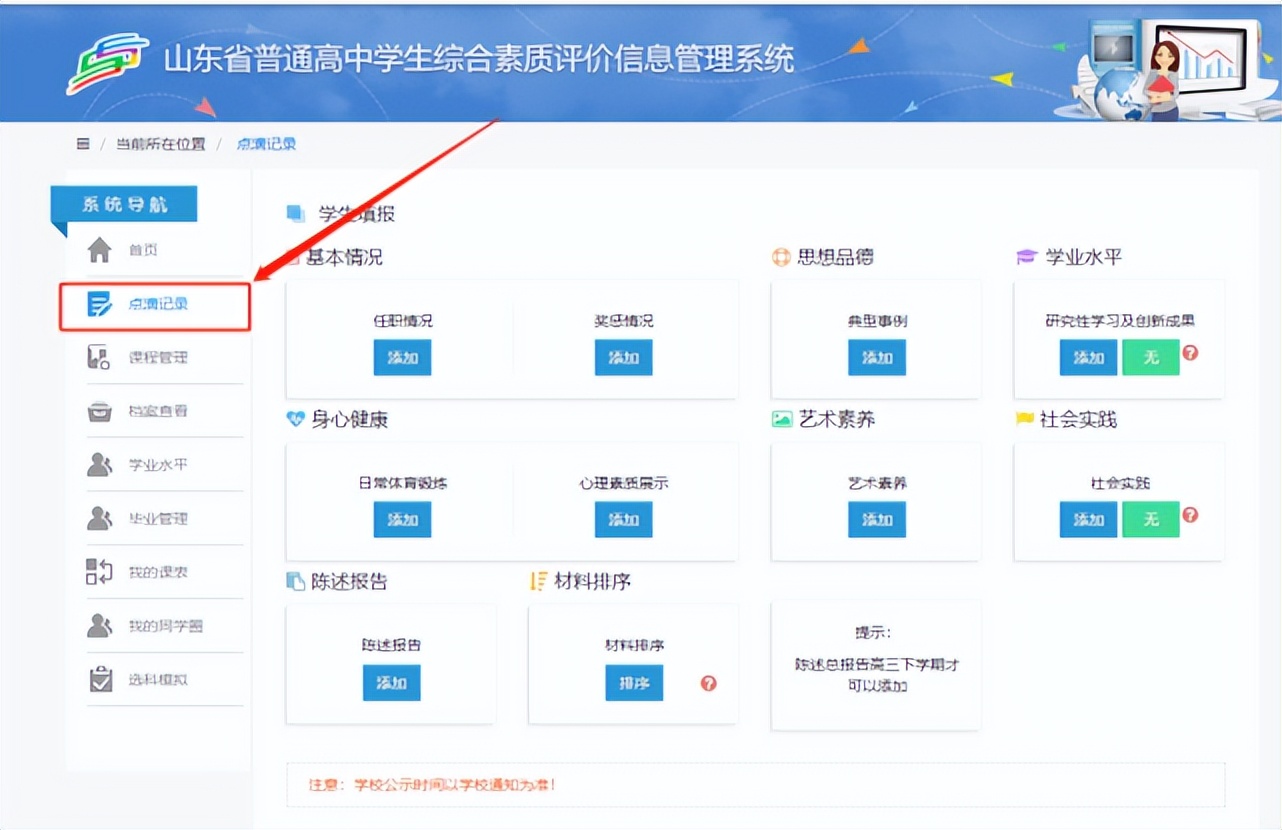Click help icon beside 排序 button
The image size is (1282, 830).
pos(708,684)
